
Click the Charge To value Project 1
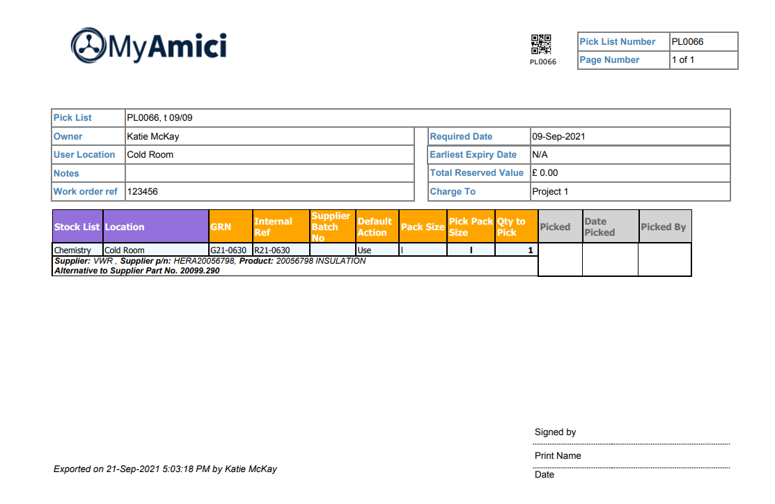550,192
